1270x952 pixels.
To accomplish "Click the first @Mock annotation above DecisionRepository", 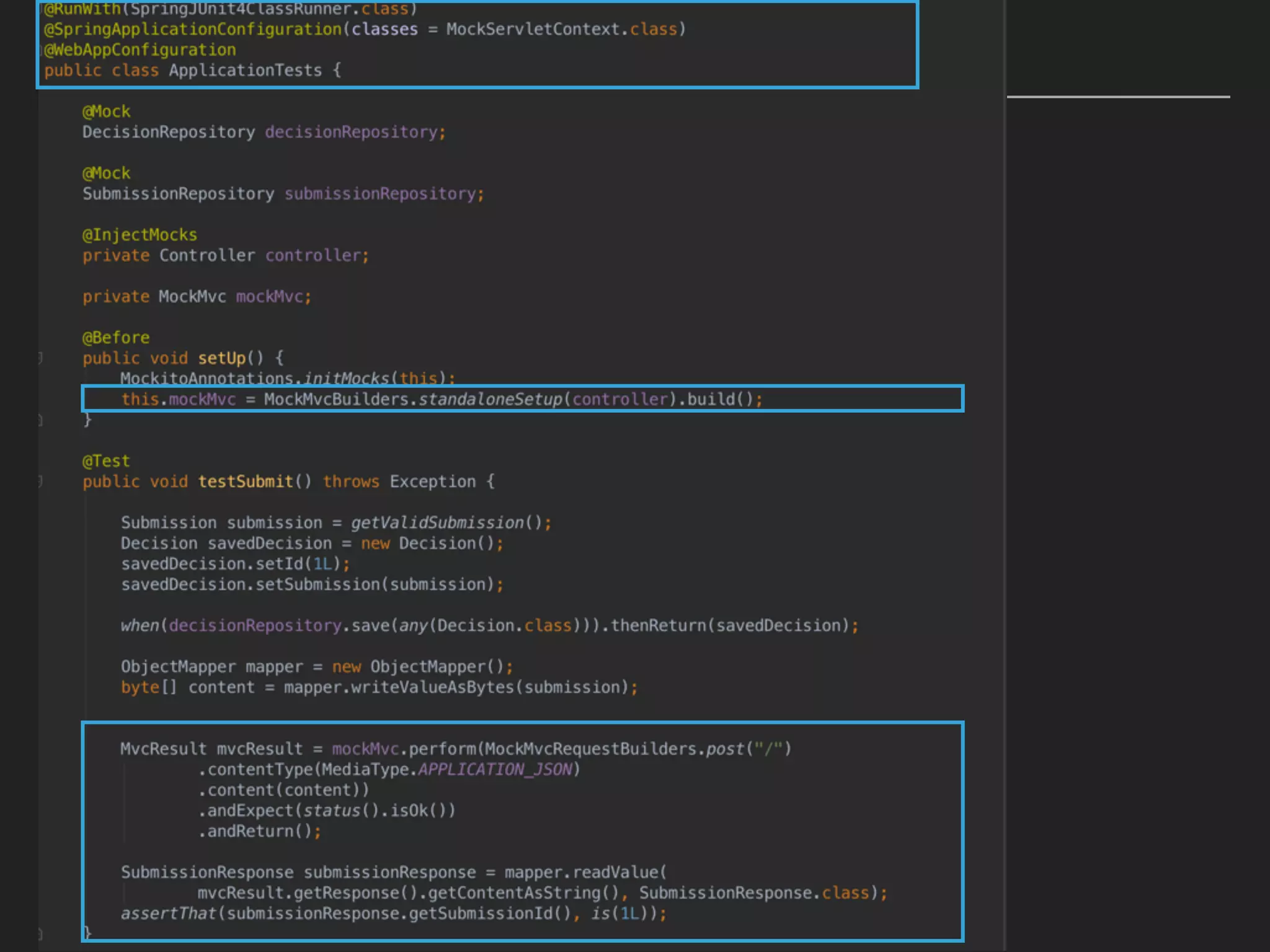I will (x=106, y=112).
